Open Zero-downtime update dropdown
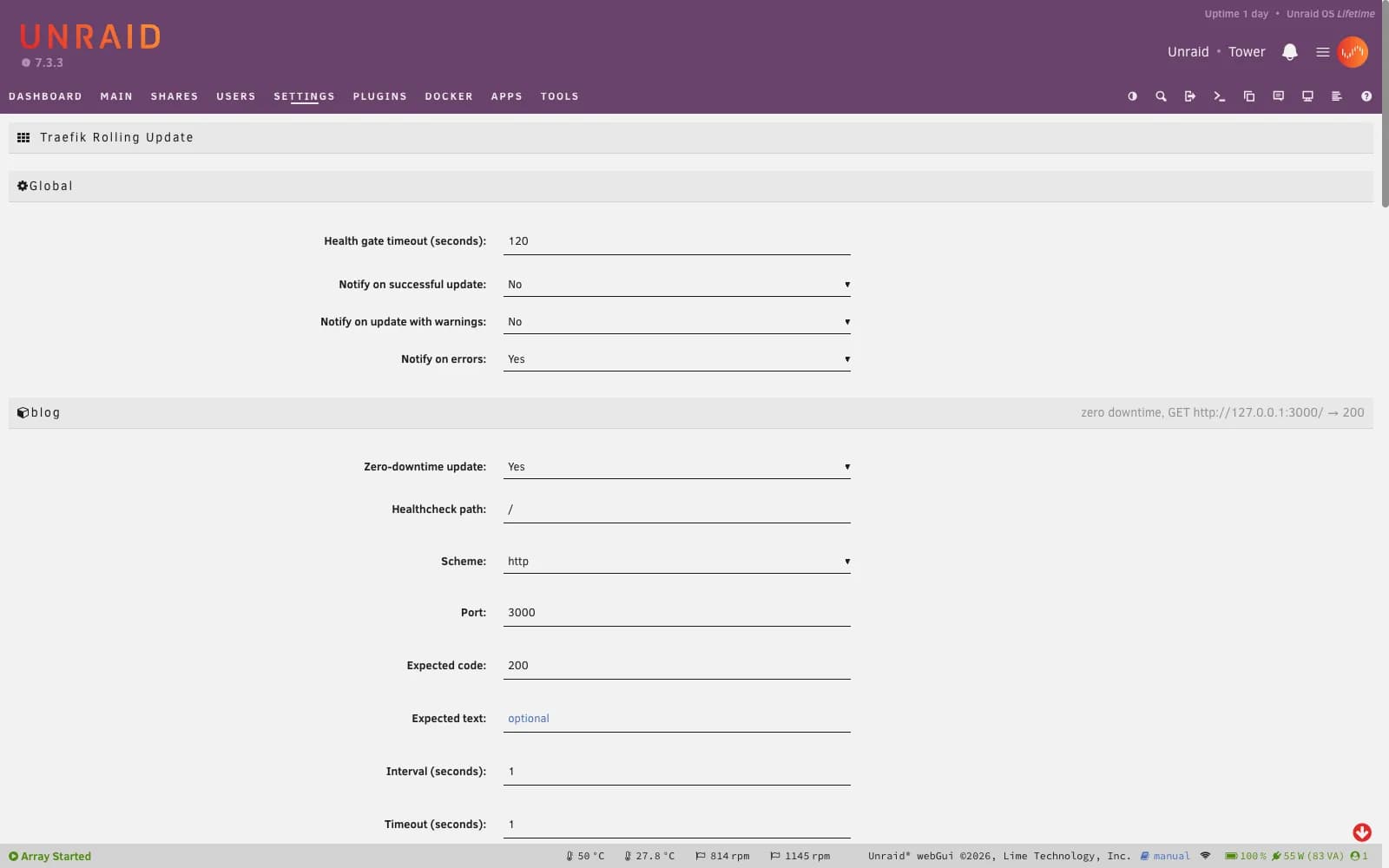Viewport: 1389px width, 868px height. (x=677, y=467)
